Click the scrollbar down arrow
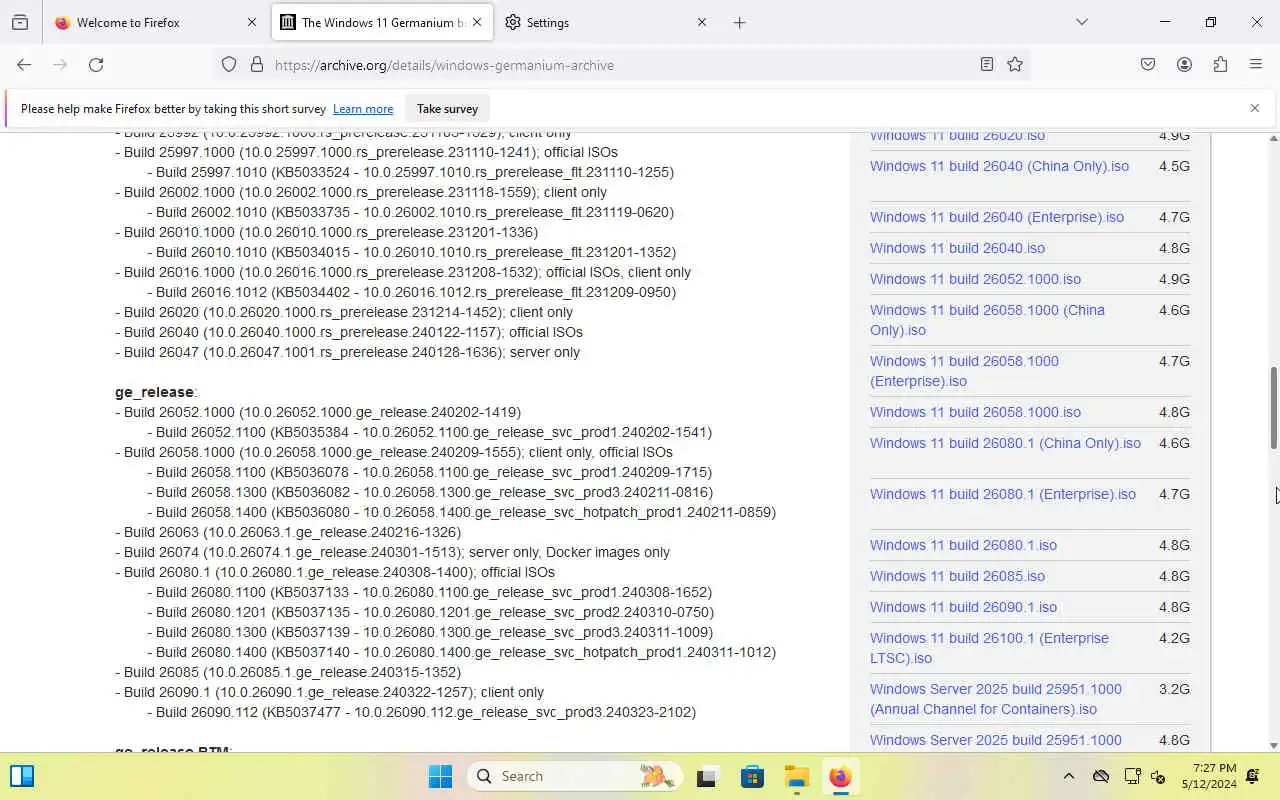Screen dimensions: 1280x800 [1274, 745]
